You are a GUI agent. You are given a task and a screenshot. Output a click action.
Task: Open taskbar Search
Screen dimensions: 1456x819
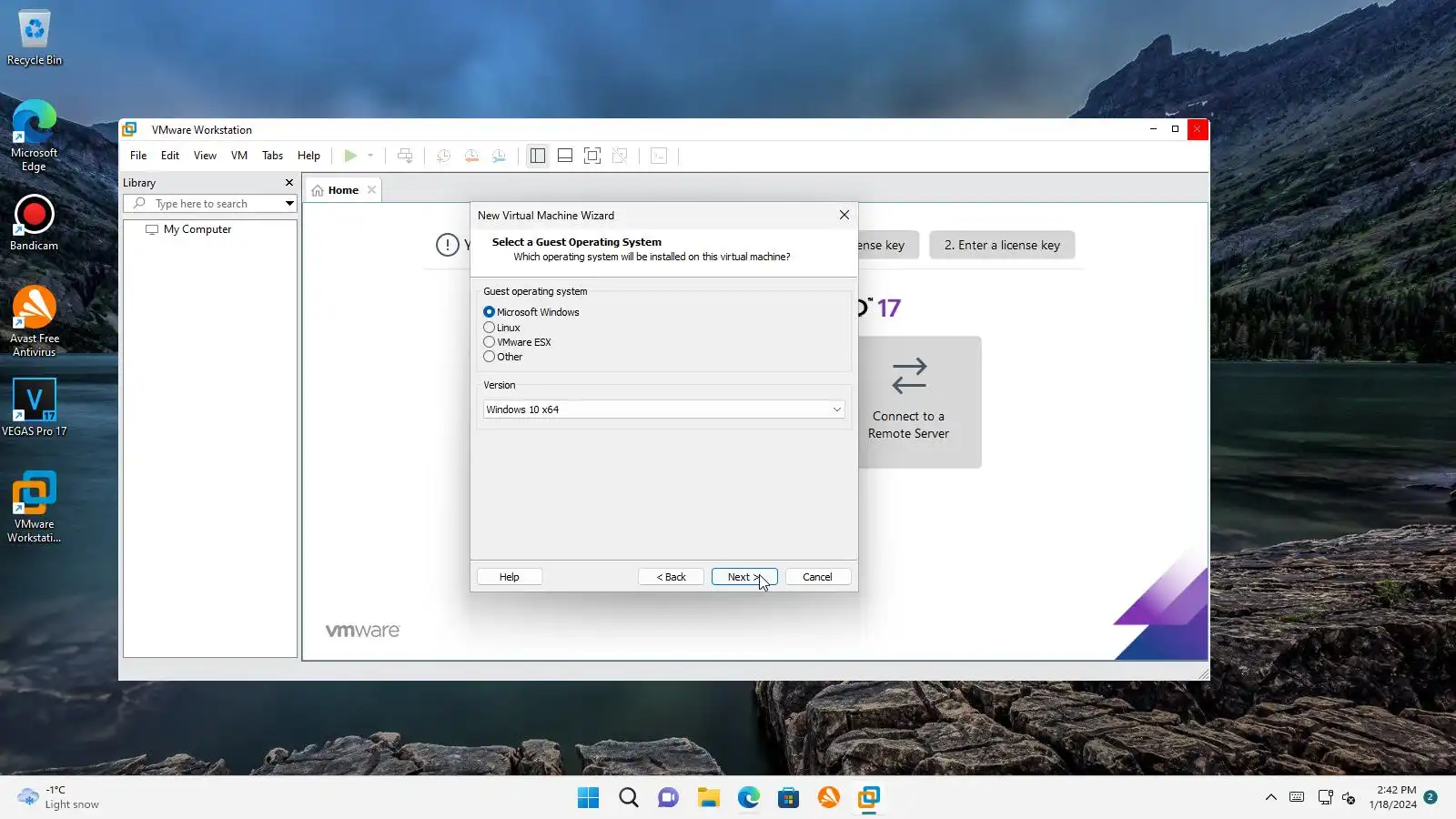pos(629,798)
